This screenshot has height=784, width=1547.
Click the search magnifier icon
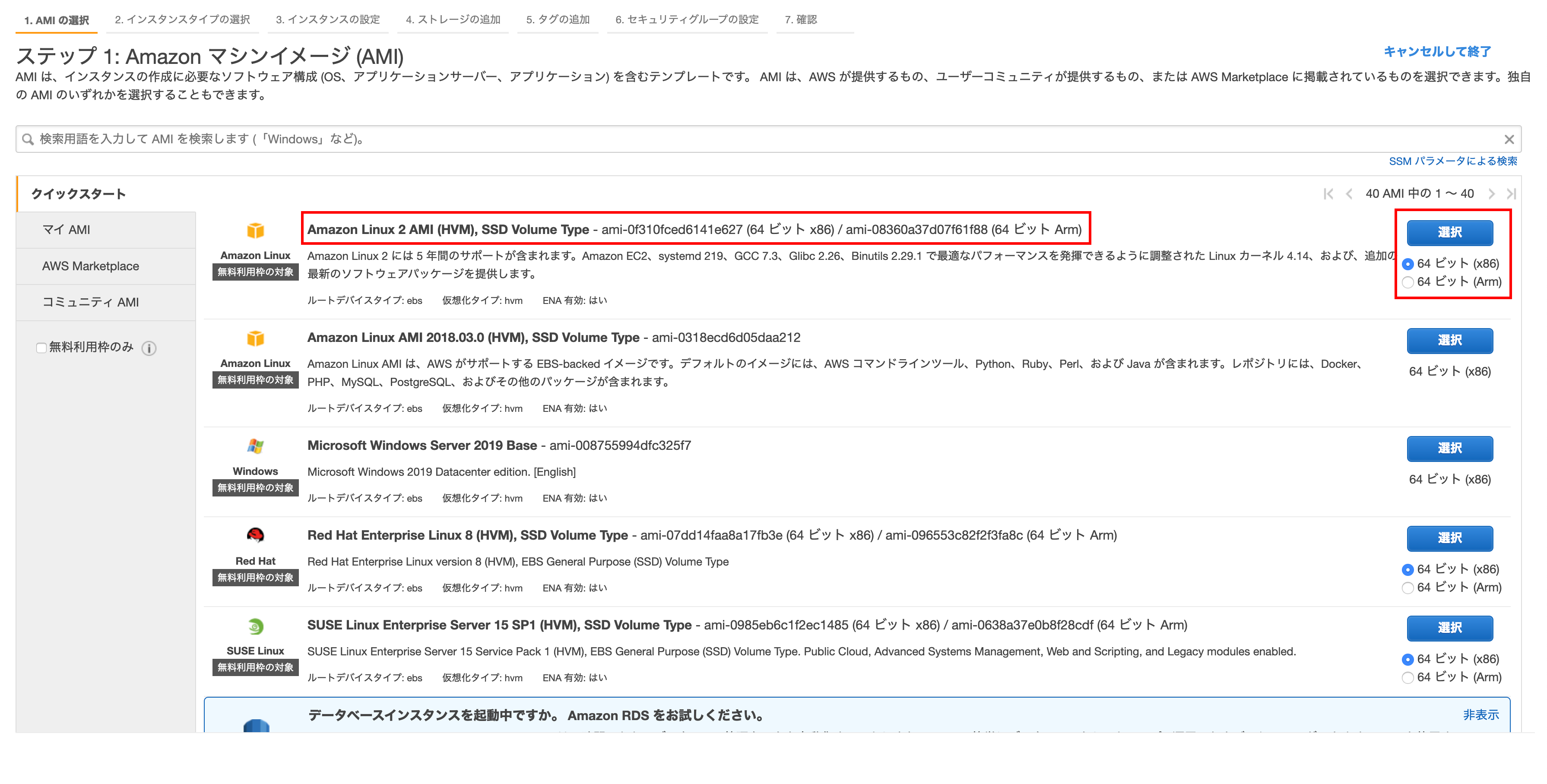click(28, 139)
